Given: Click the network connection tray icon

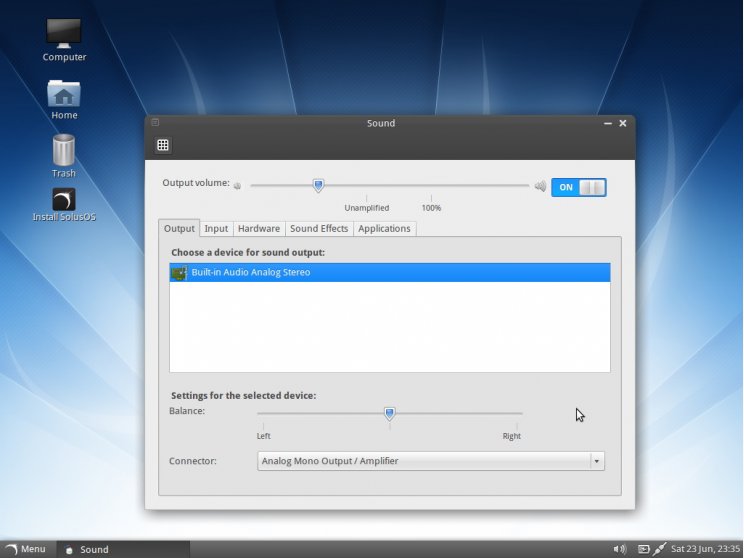Looking at the screenshot, I should (x=660, y=549).
